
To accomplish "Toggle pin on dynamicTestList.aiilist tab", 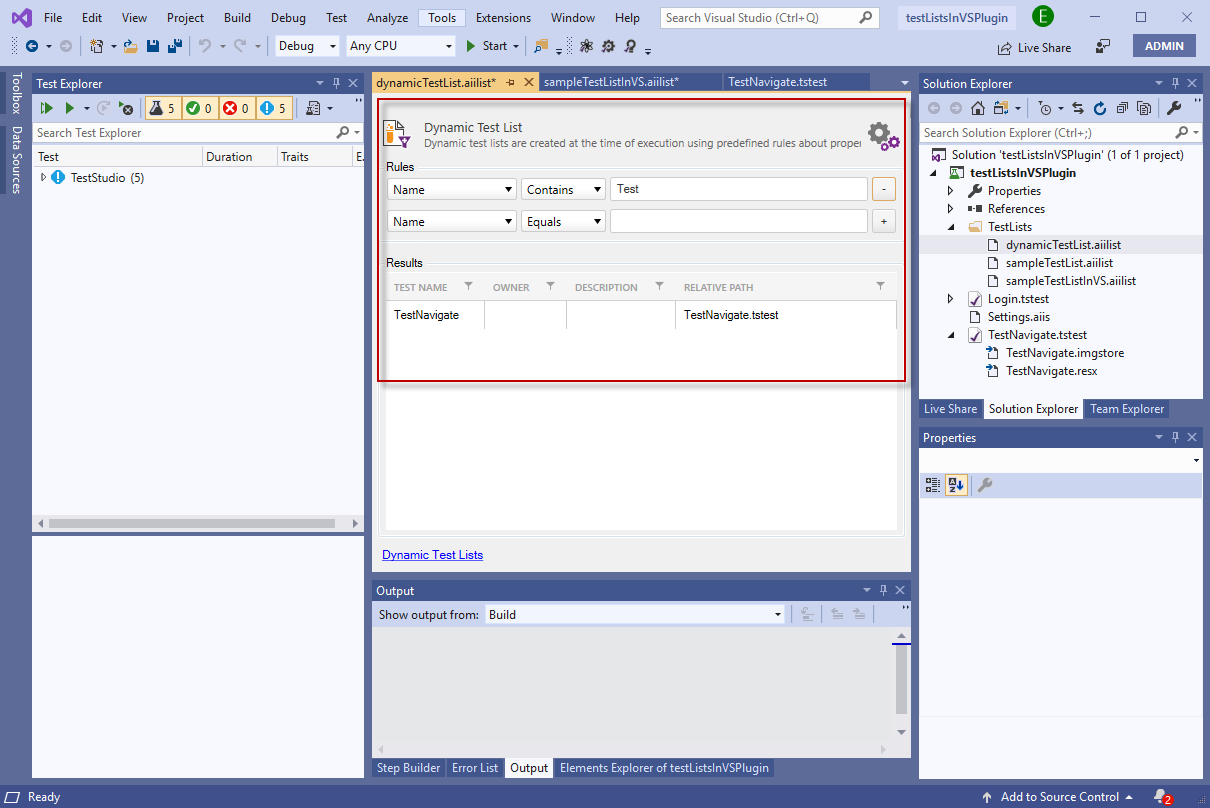I will tap(510, 82).
